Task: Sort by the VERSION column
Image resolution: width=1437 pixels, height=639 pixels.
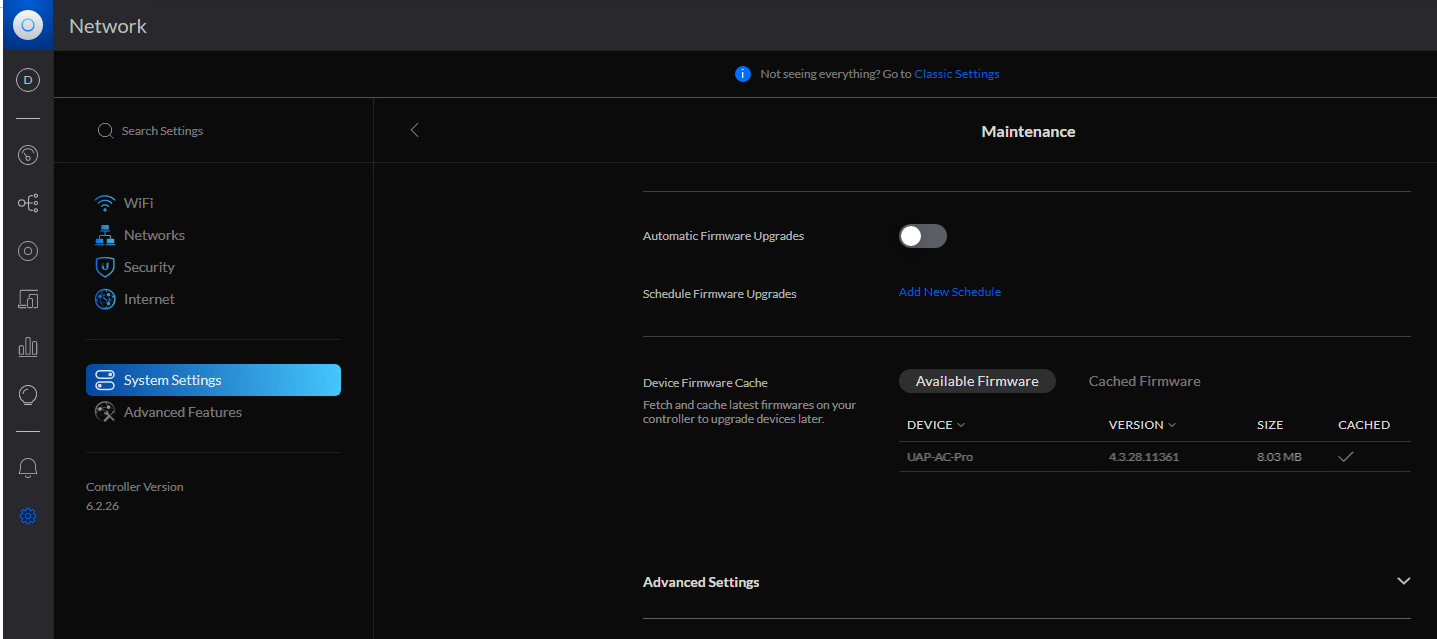Action: pos(1142,425)
